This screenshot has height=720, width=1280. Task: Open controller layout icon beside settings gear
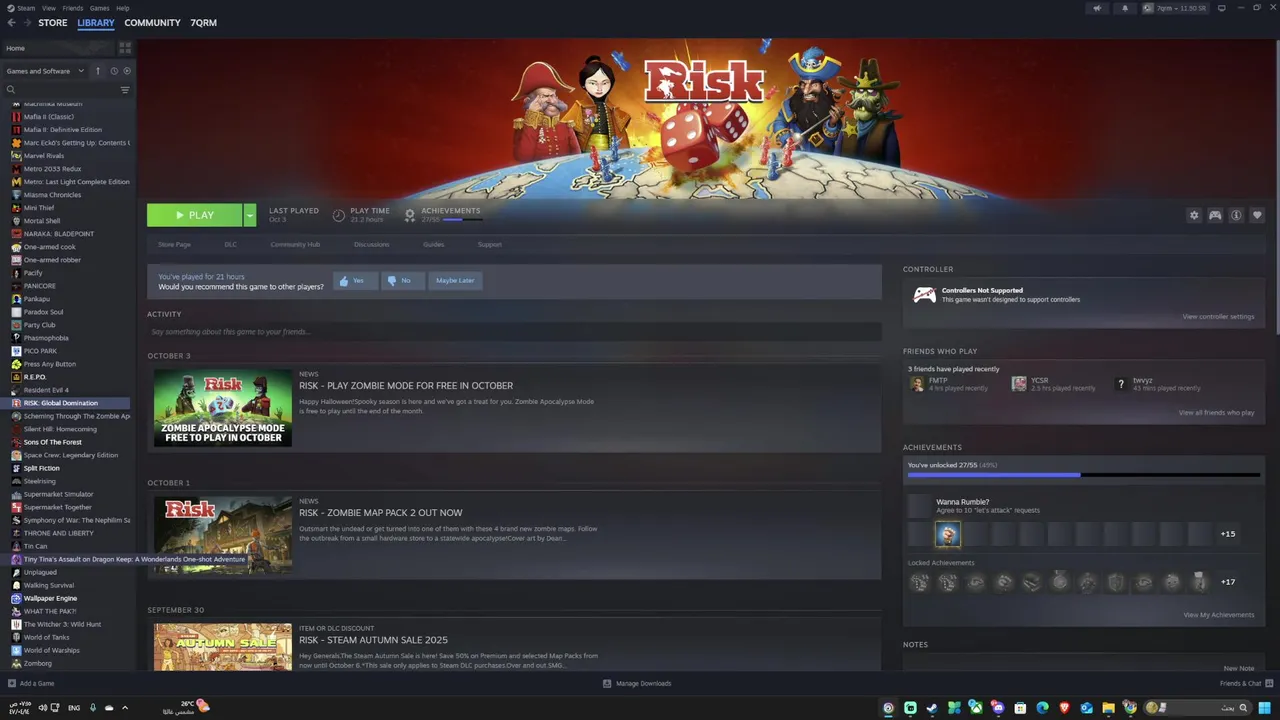coord(1215,215)
